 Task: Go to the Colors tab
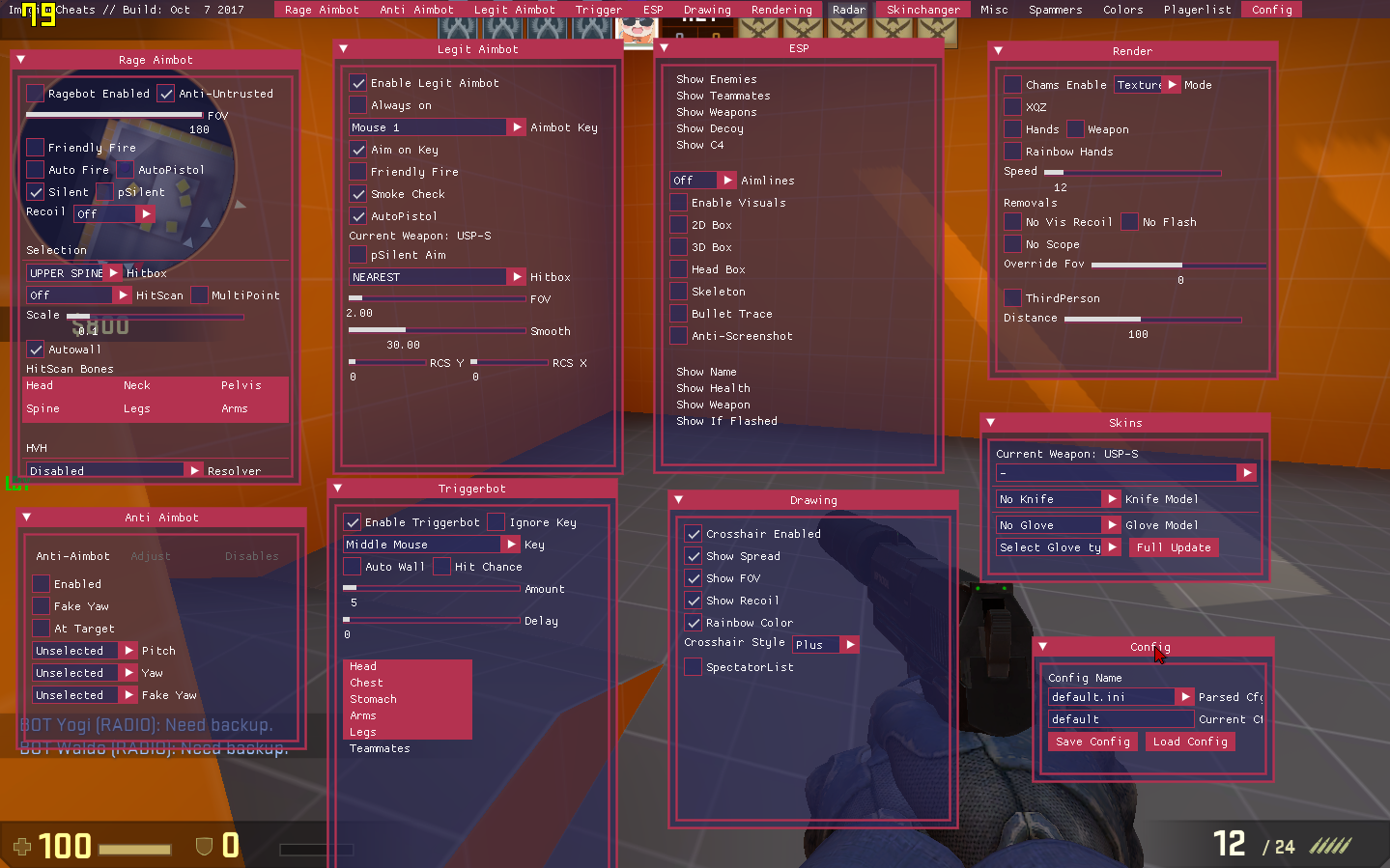[x=1123, y=10]
